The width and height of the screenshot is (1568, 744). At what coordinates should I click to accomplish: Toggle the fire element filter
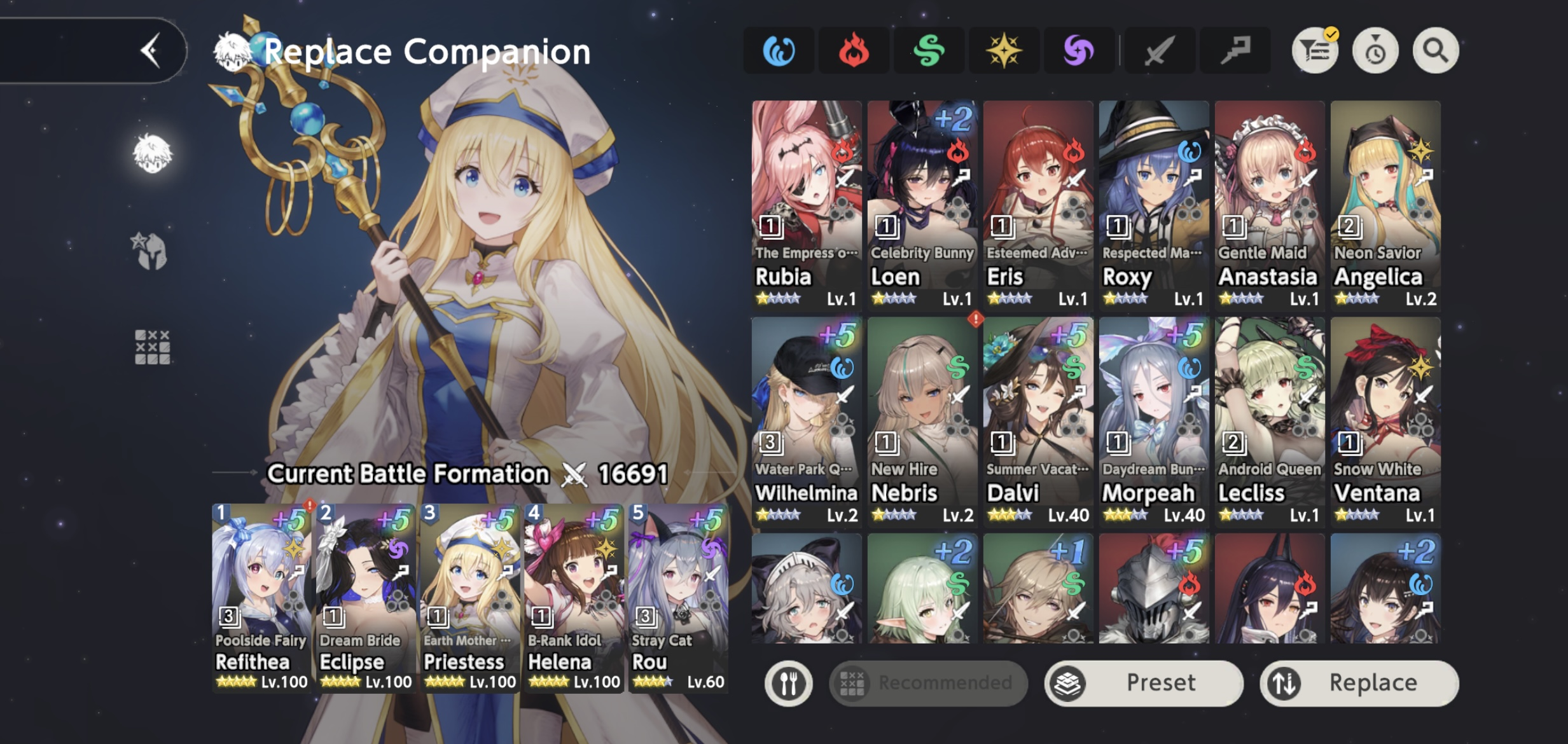click(854, 51)
